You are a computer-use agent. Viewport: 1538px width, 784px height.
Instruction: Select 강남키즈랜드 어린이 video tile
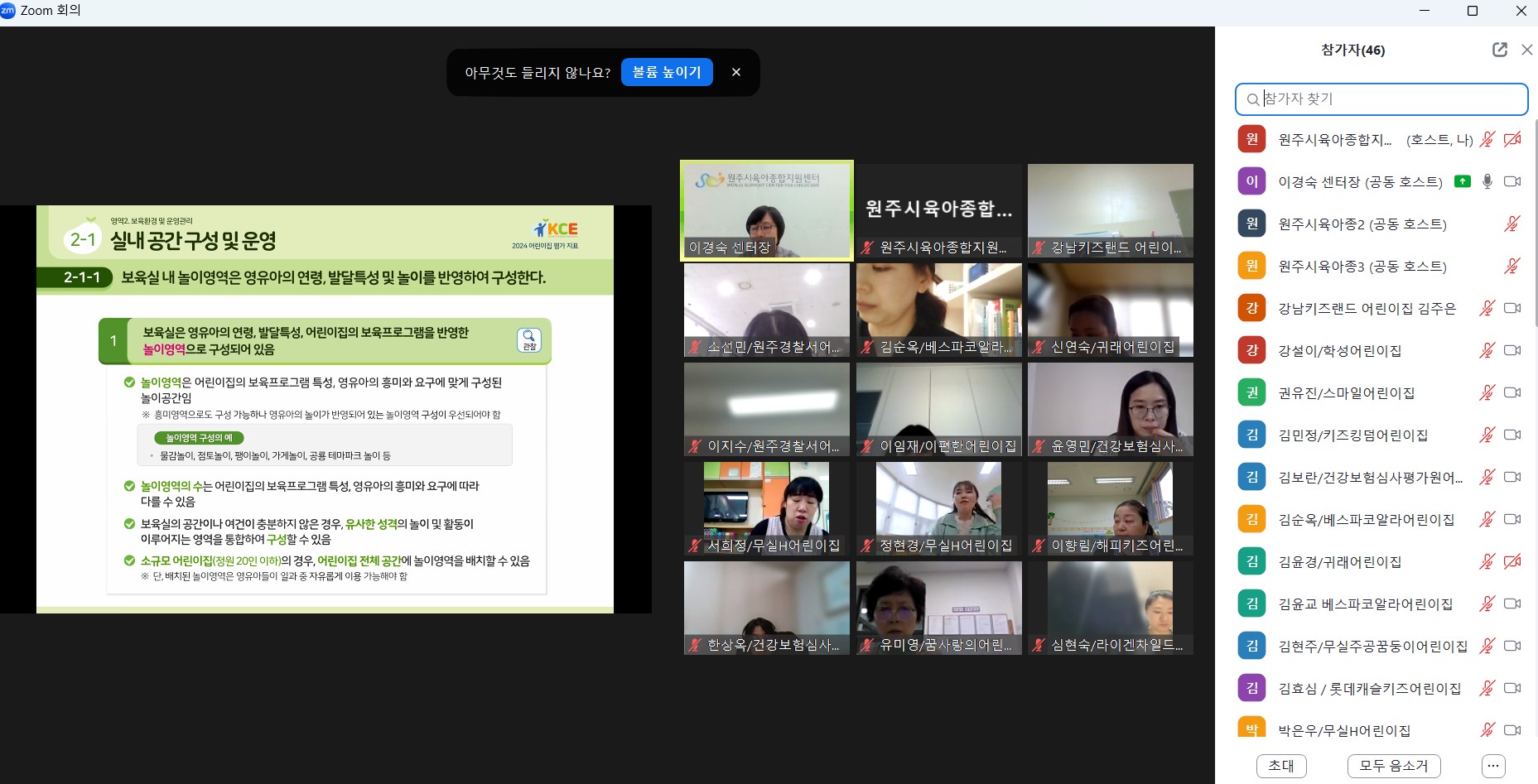(x=1111, y=210)
